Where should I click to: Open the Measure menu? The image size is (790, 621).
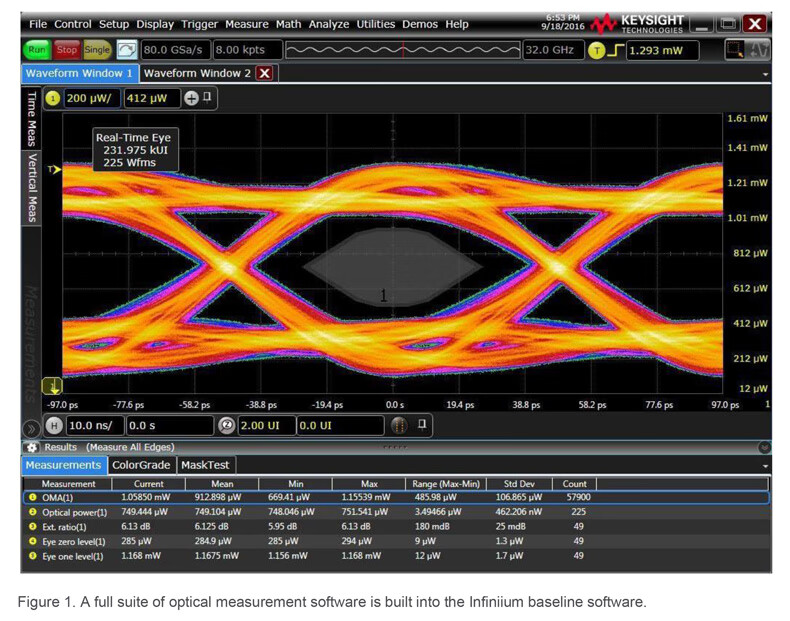pyautogui.click(x=246, y=24)
